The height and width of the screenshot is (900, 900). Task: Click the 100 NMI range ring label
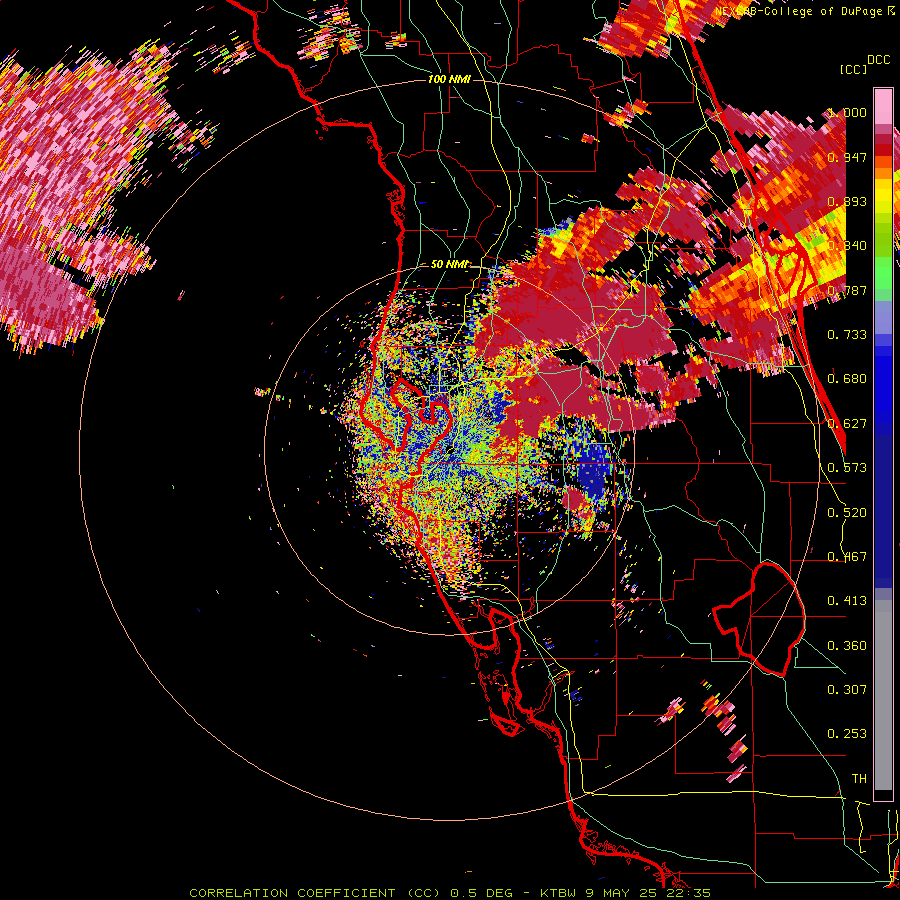[449, 79]
